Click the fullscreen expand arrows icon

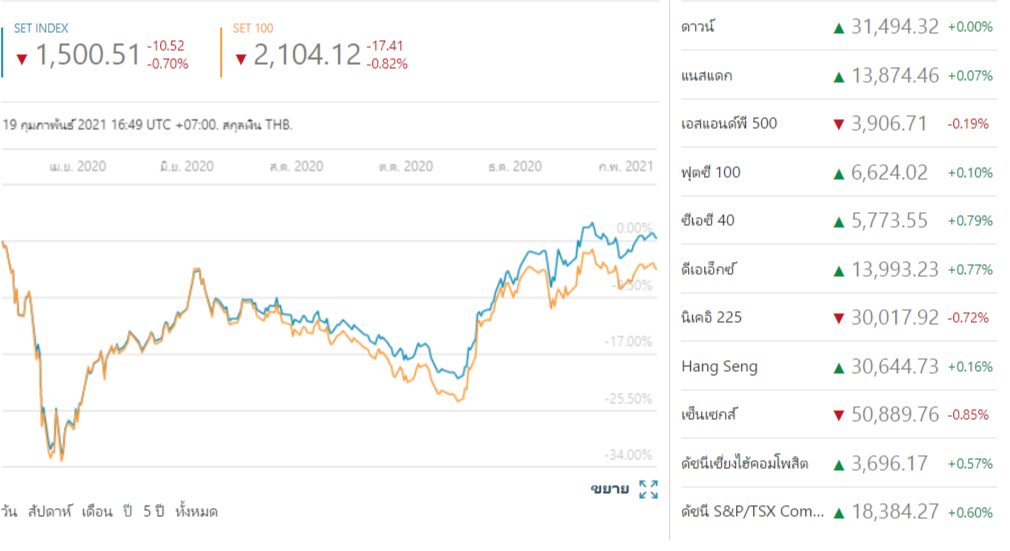coord(648,489)
